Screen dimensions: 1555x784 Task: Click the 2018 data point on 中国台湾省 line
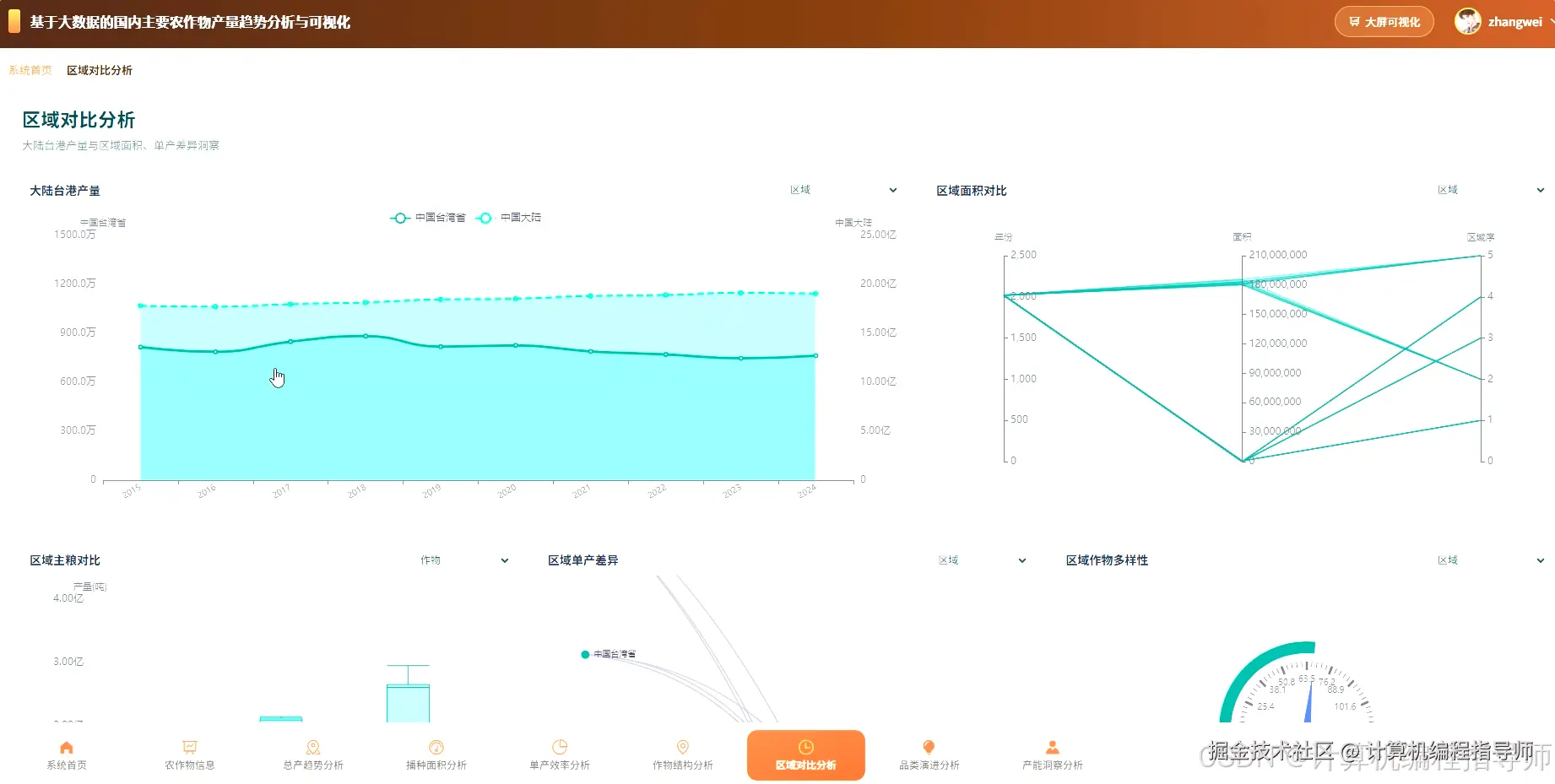click(x=366, y=336)
